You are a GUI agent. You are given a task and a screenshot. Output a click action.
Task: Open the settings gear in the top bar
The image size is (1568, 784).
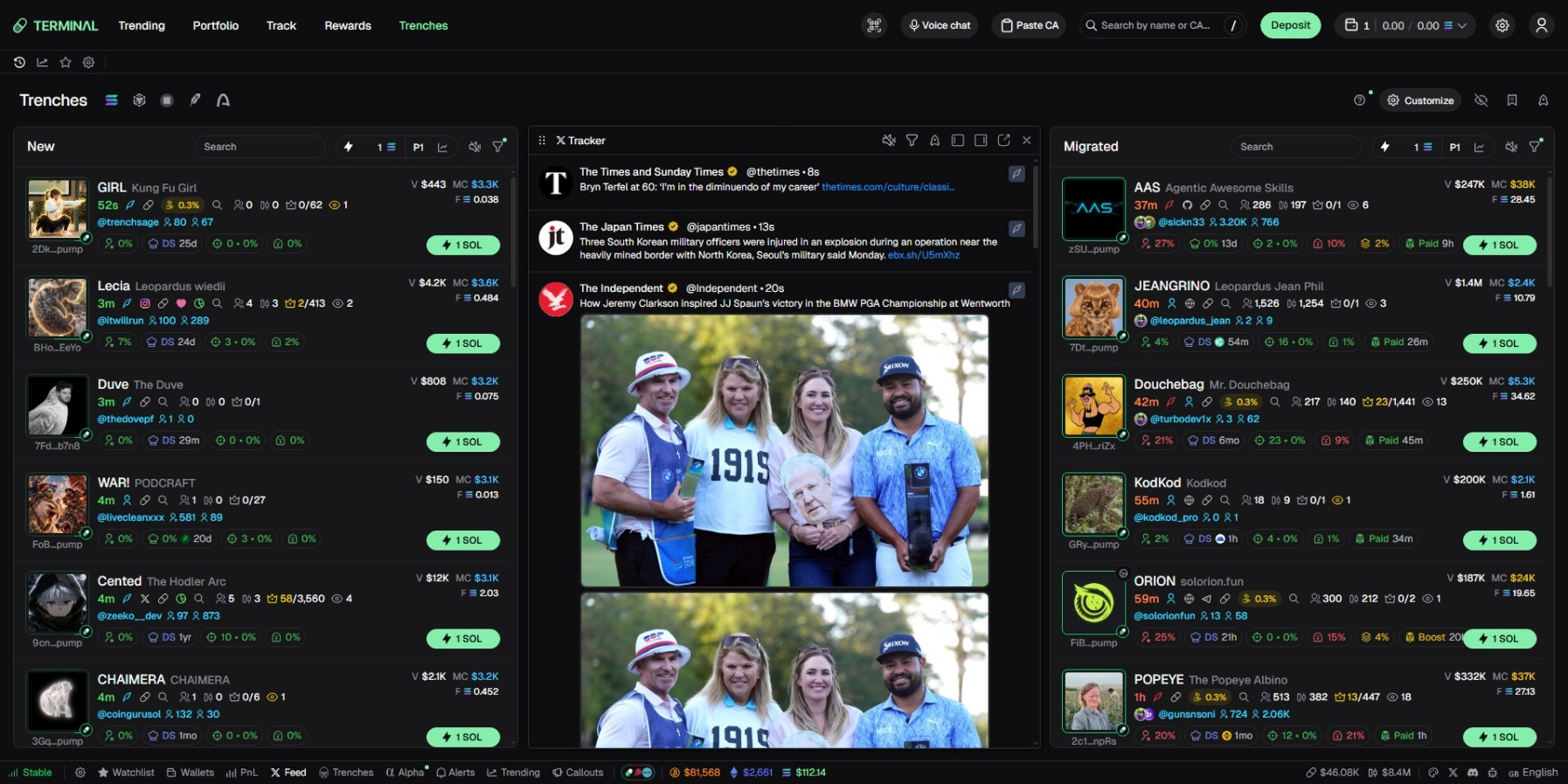(x=1502, y=25)
